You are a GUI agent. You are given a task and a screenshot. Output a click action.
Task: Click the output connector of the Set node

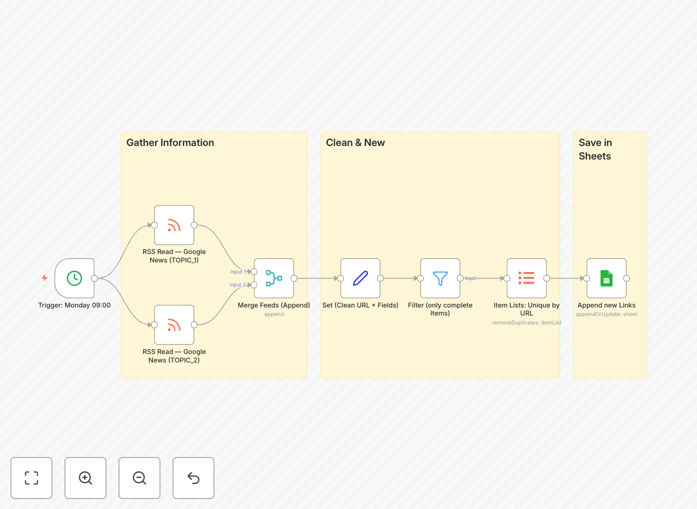click(381, 278)
